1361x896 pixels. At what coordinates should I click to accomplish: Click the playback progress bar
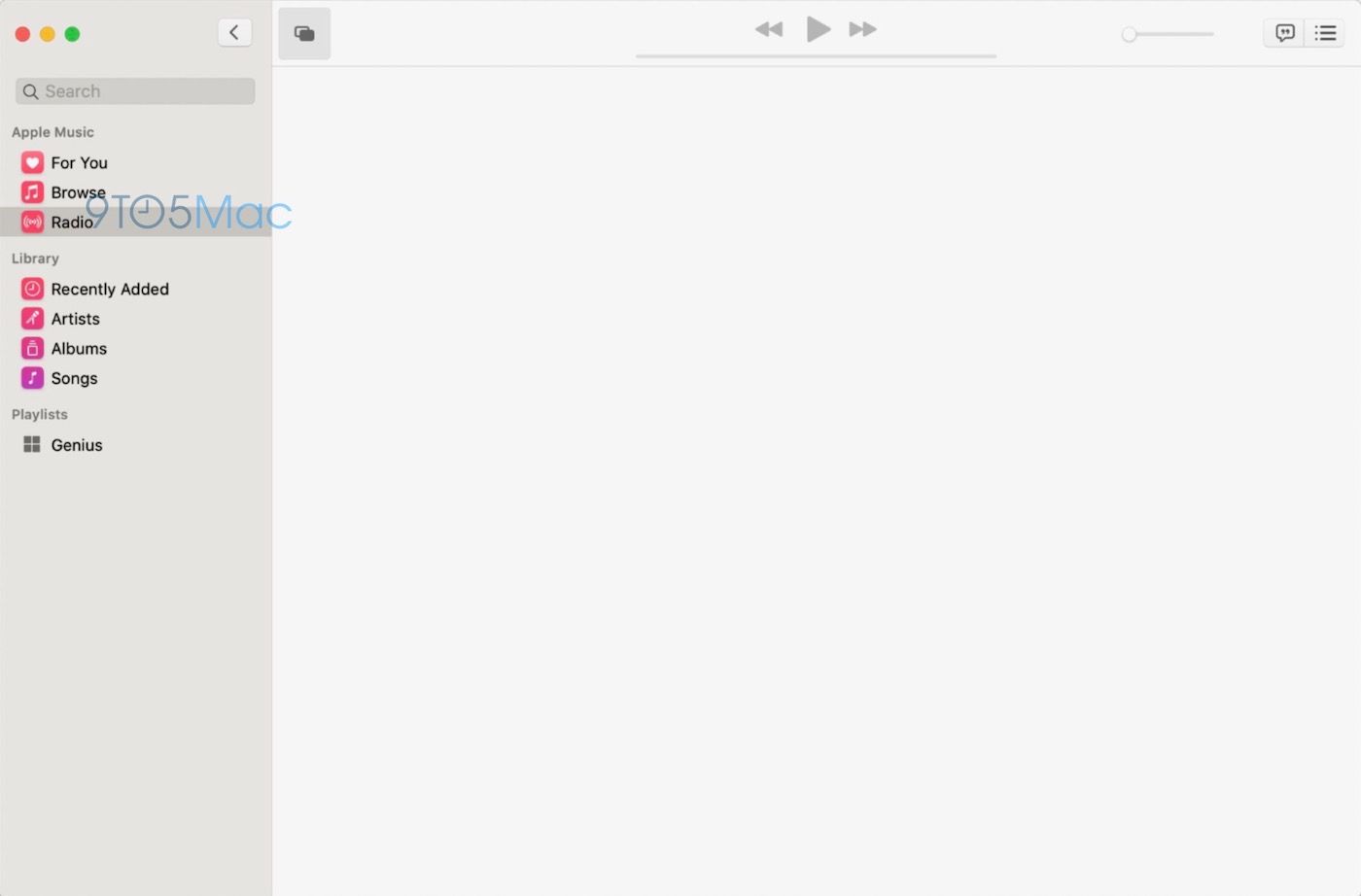[816, 56]
